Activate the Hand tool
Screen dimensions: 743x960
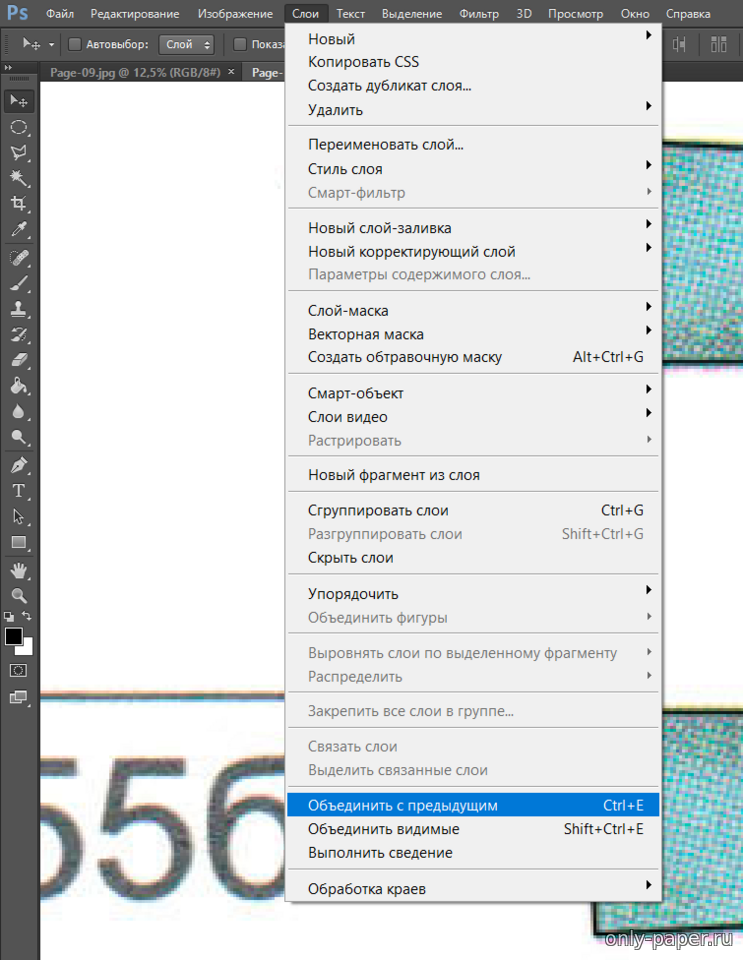tap(19, 570)
